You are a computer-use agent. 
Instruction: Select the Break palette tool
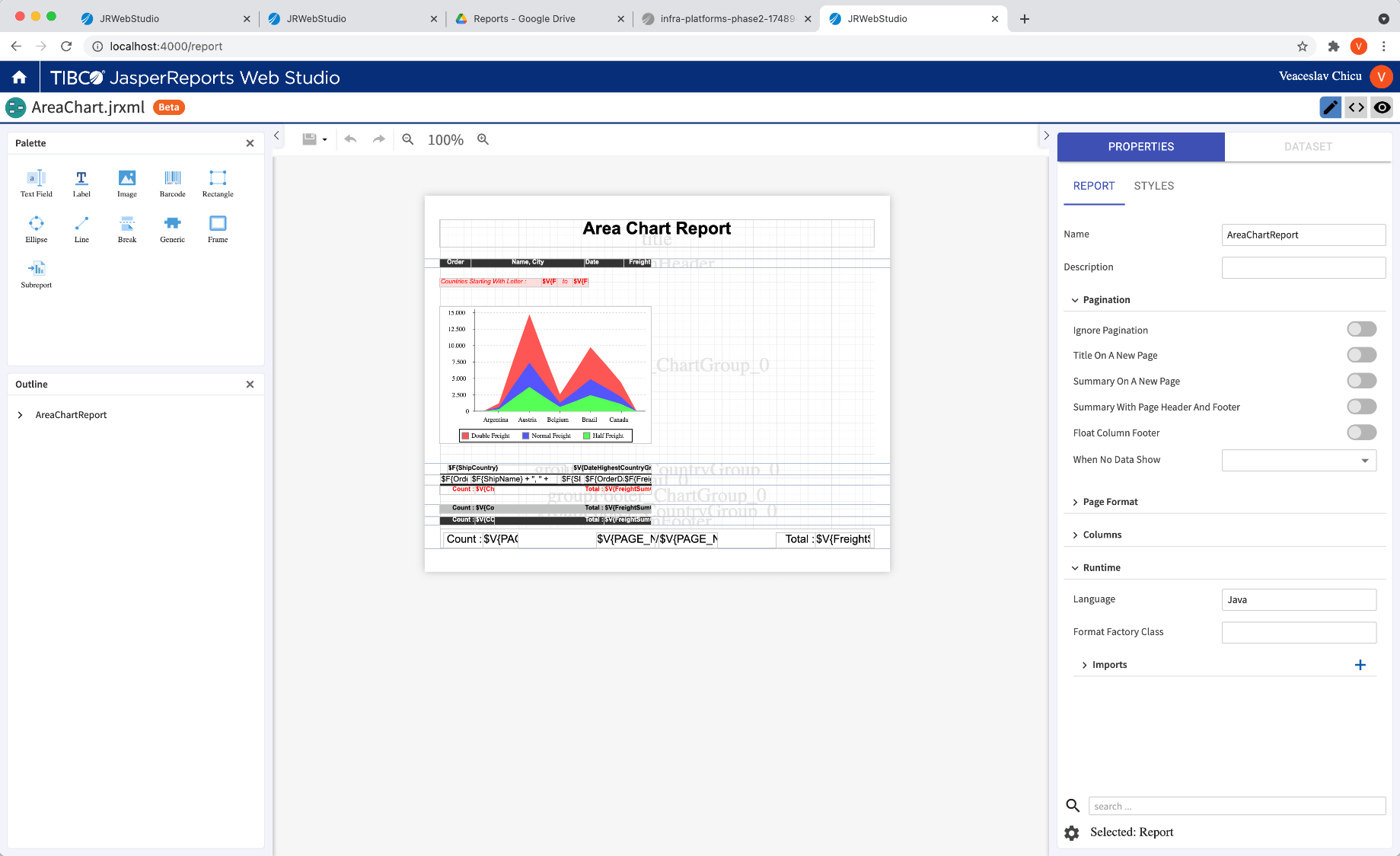click(x=127, y=229)
